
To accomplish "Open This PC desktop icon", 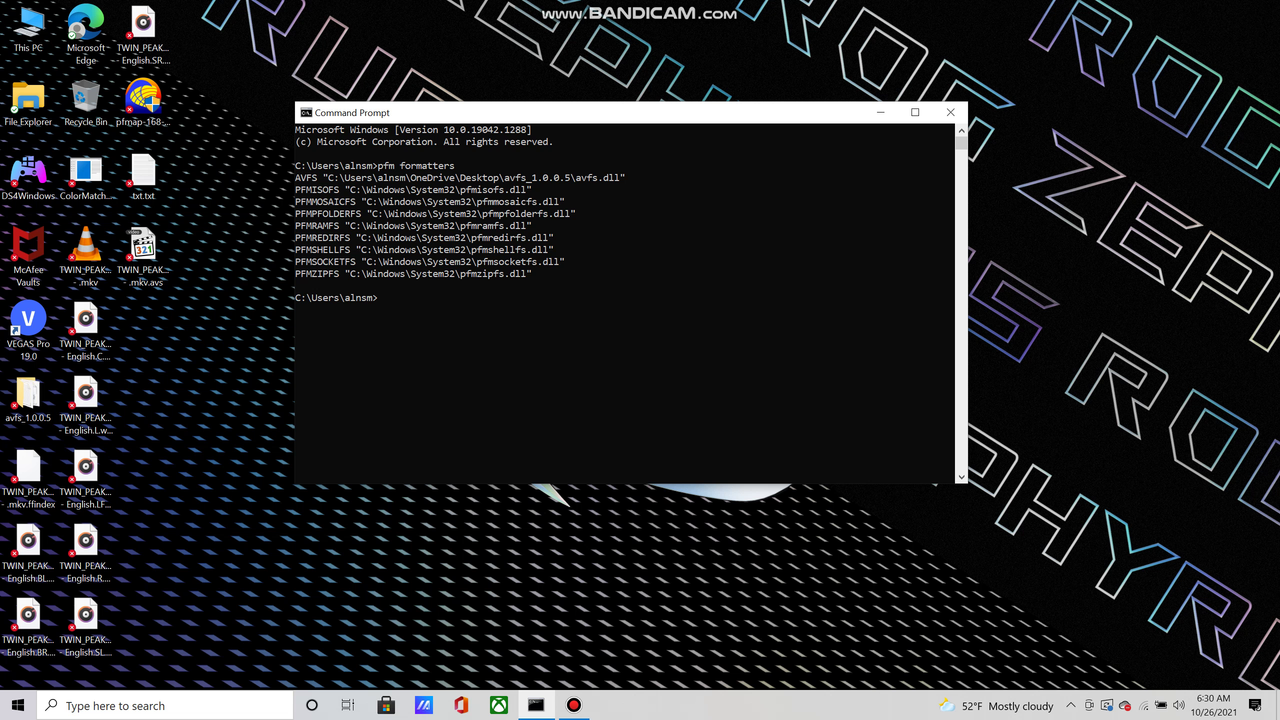I will 28,30.
